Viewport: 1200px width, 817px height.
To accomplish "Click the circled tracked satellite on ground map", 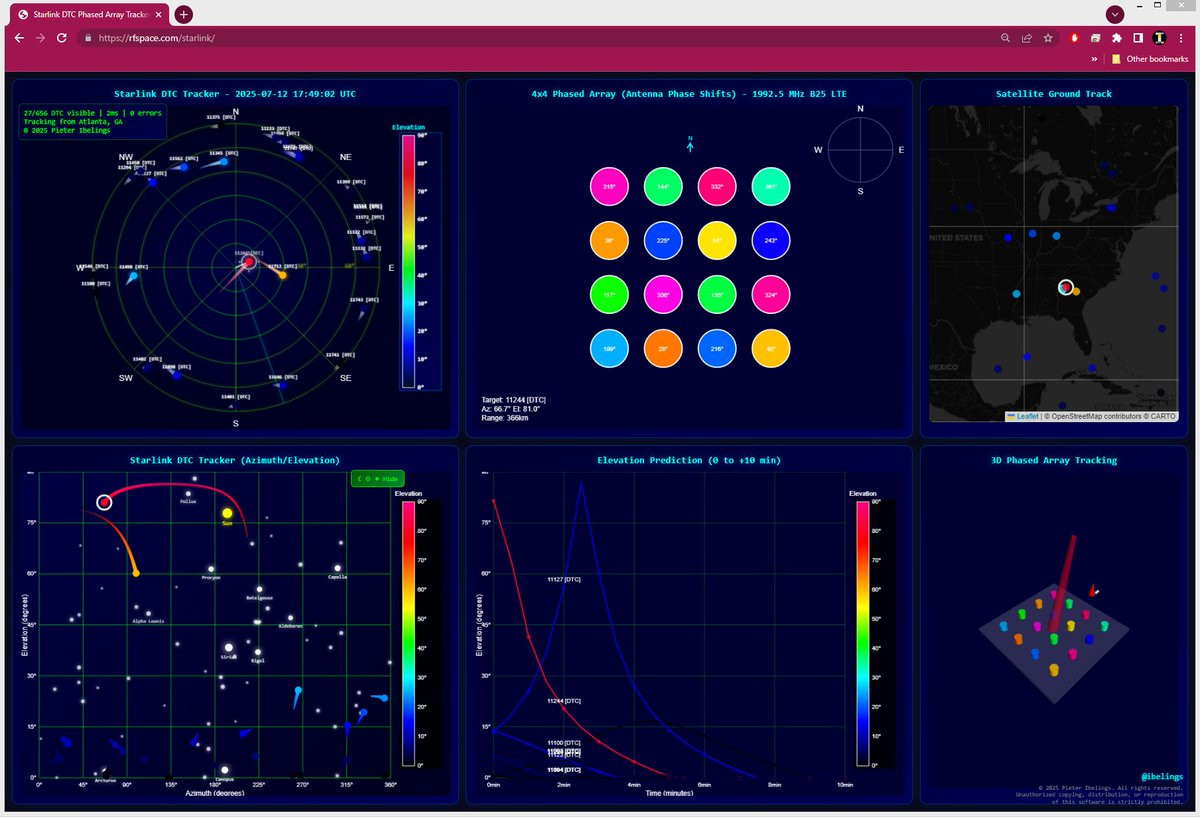I will 1066,287.
